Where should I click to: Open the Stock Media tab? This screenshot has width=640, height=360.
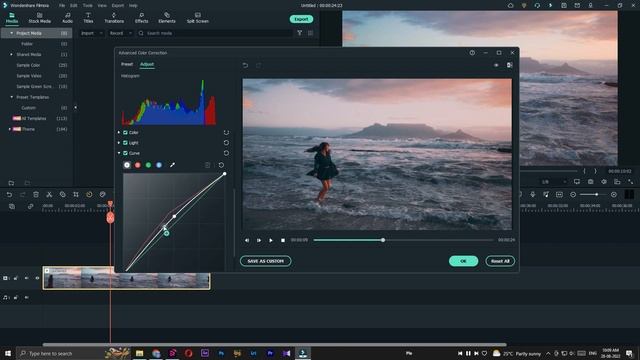click(40, 18)
